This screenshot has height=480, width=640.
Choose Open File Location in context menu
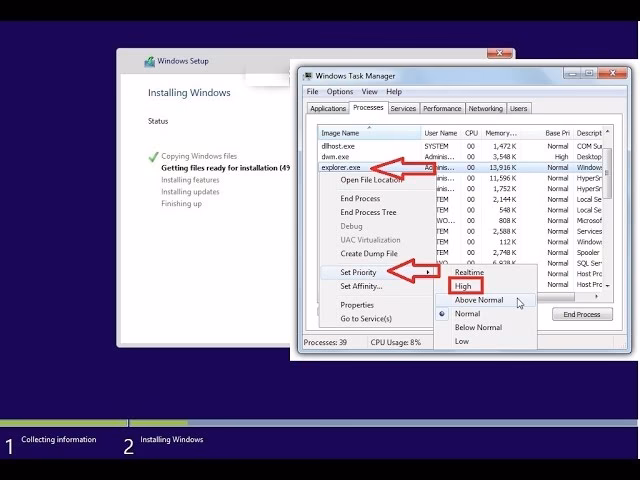point(372,180)
